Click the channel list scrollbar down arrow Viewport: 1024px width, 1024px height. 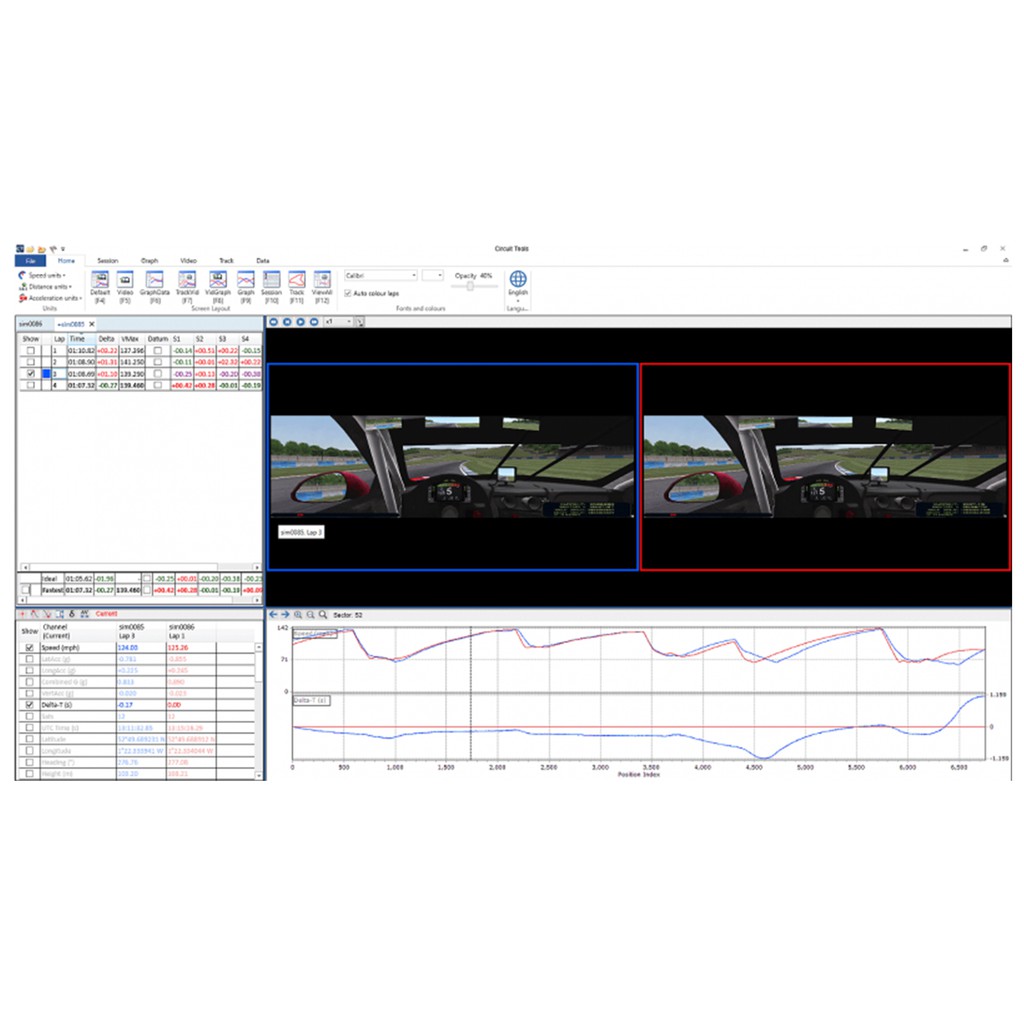pos(259,775)
